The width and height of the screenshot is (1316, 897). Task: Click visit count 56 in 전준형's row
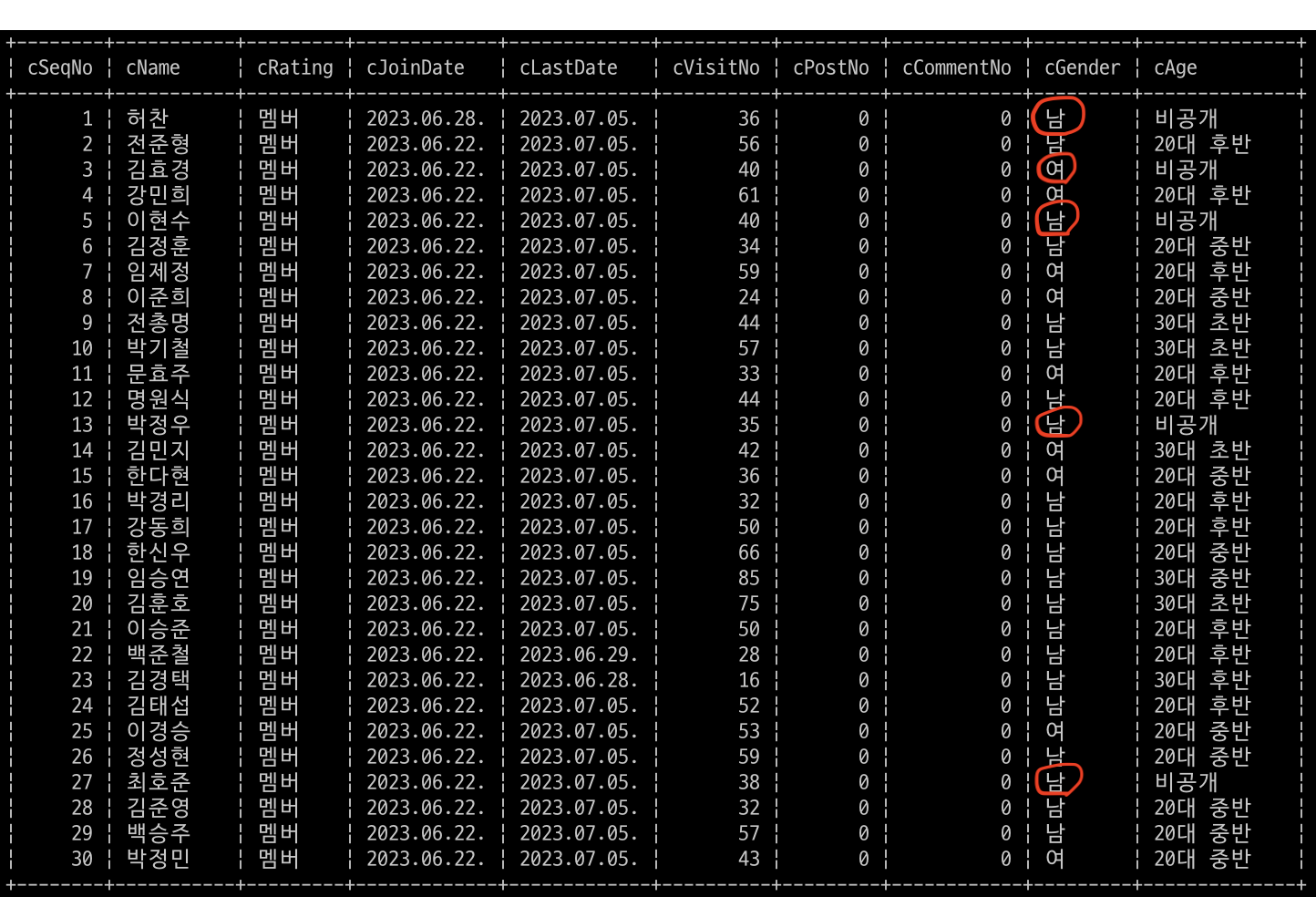point(749,144)
